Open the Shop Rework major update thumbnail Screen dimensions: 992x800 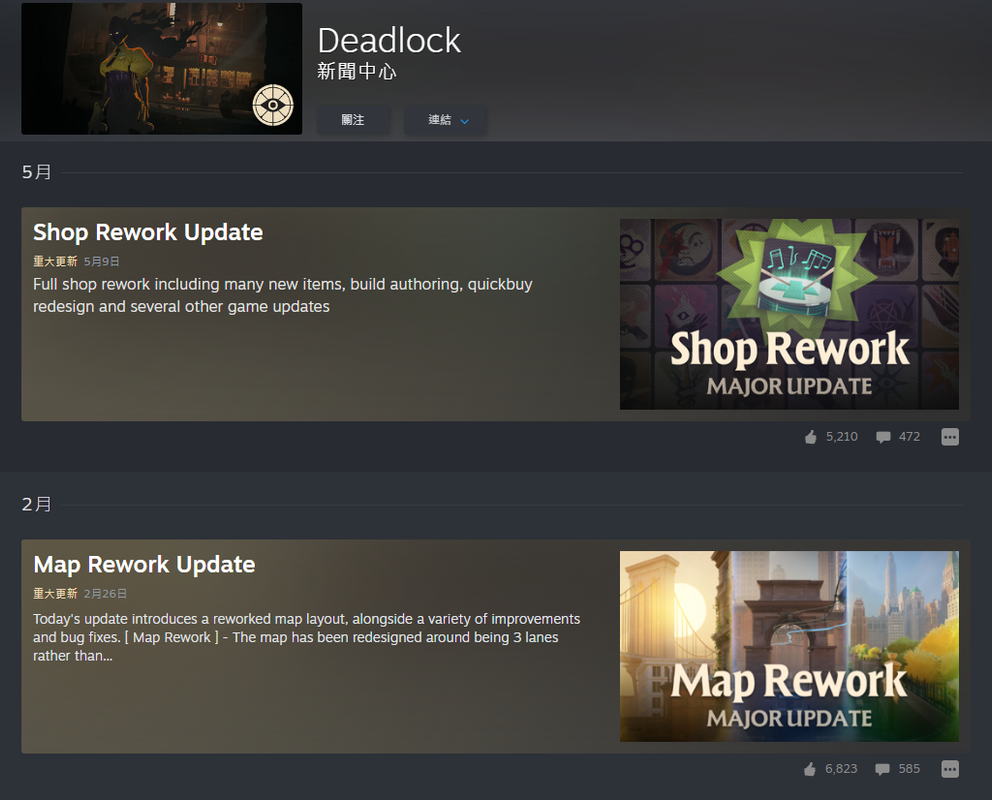click(789, 314)
